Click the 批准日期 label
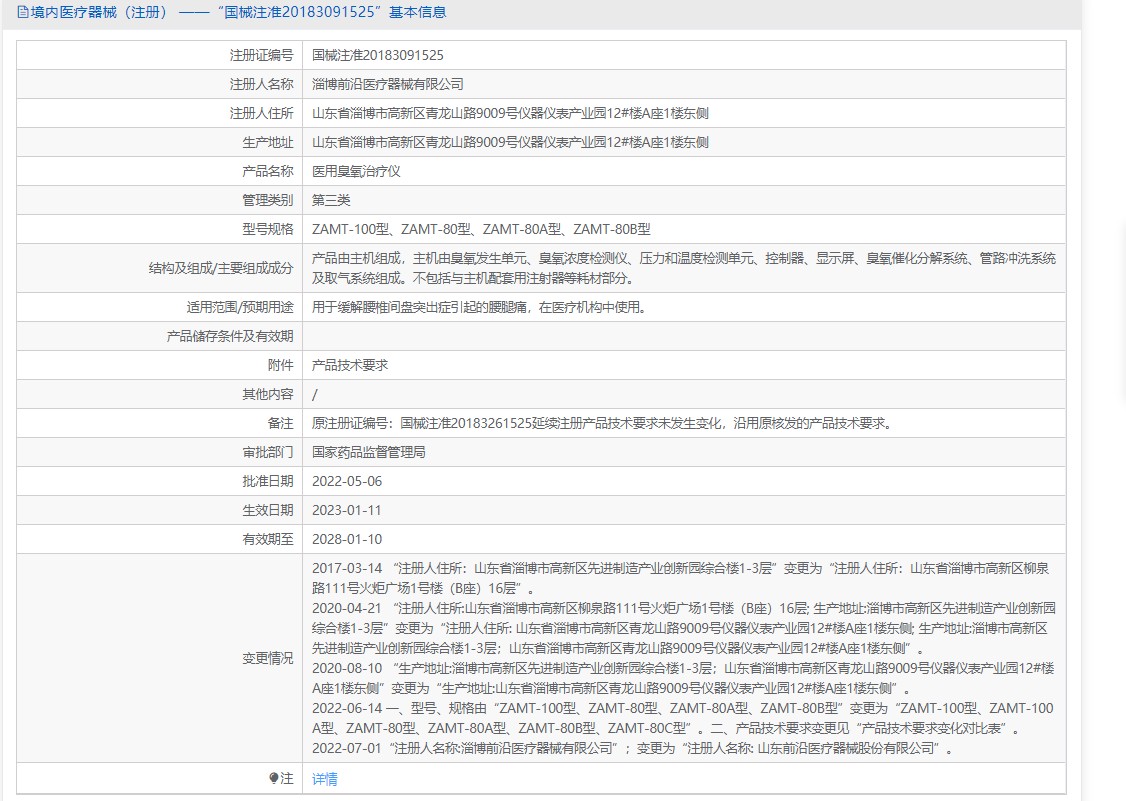This screenshot has height=801, width=1126. (268, 481)
